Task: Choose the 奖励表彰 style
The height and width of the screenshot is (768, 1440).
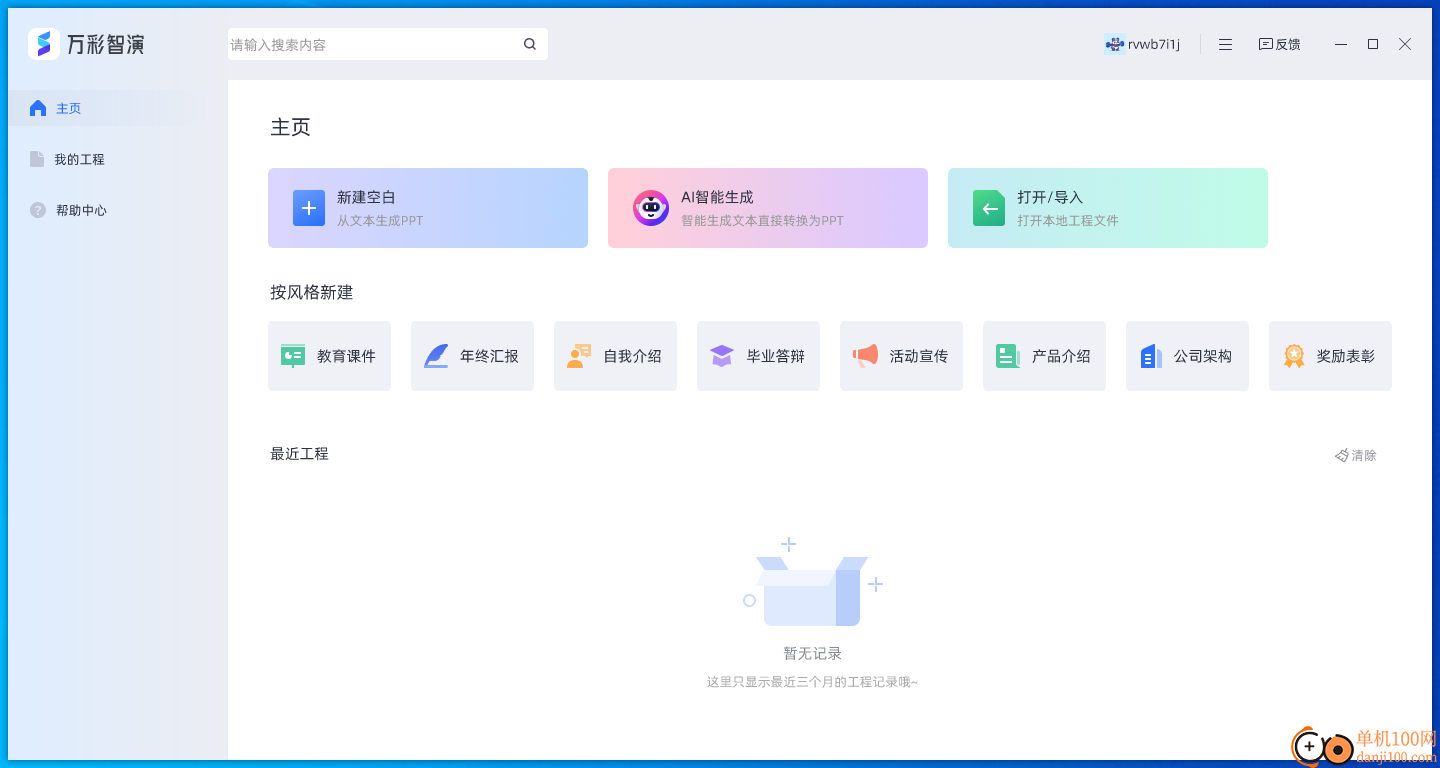Action: coord(1330,356)
